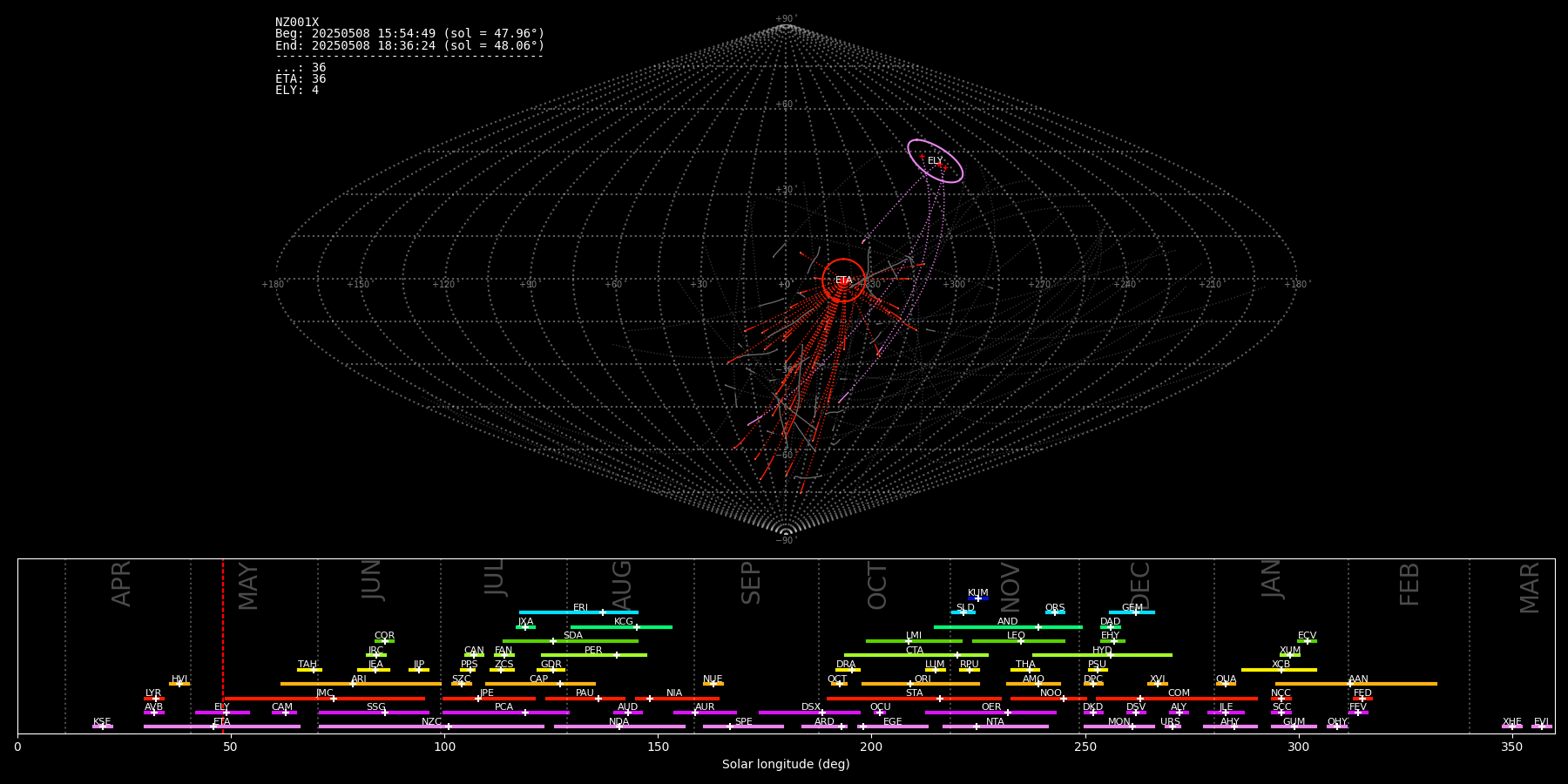Click the NZC shower label

coord(432,722)
